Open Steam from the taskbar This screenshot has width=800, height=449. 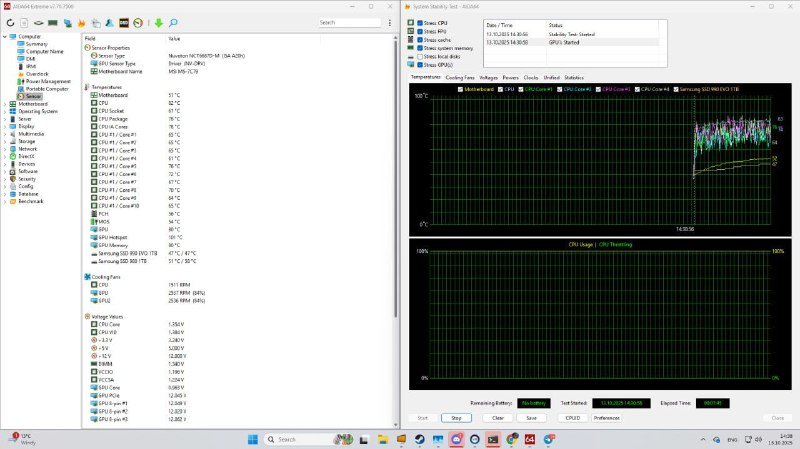[x=419, y=439]
